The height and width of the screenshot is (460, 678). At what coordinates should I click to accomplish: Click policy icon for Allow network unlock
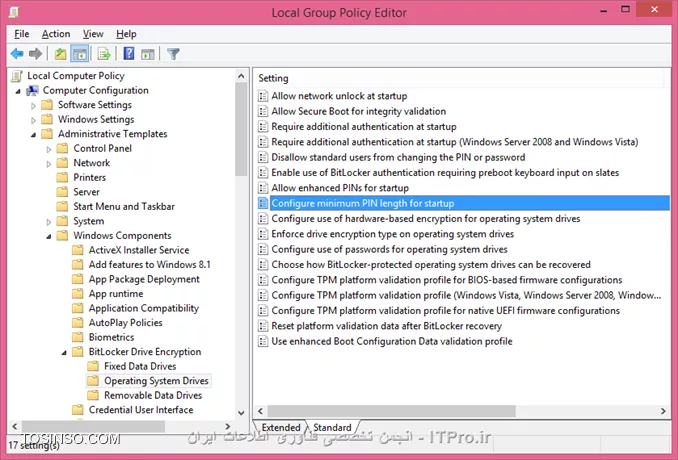coord(262,96)
